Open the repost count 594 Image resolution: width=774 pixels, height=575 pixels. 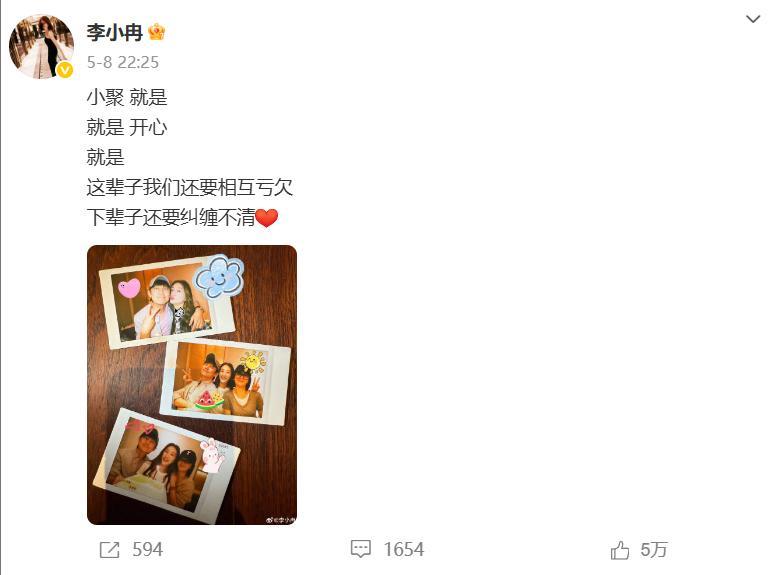click(x=148, y=549)
